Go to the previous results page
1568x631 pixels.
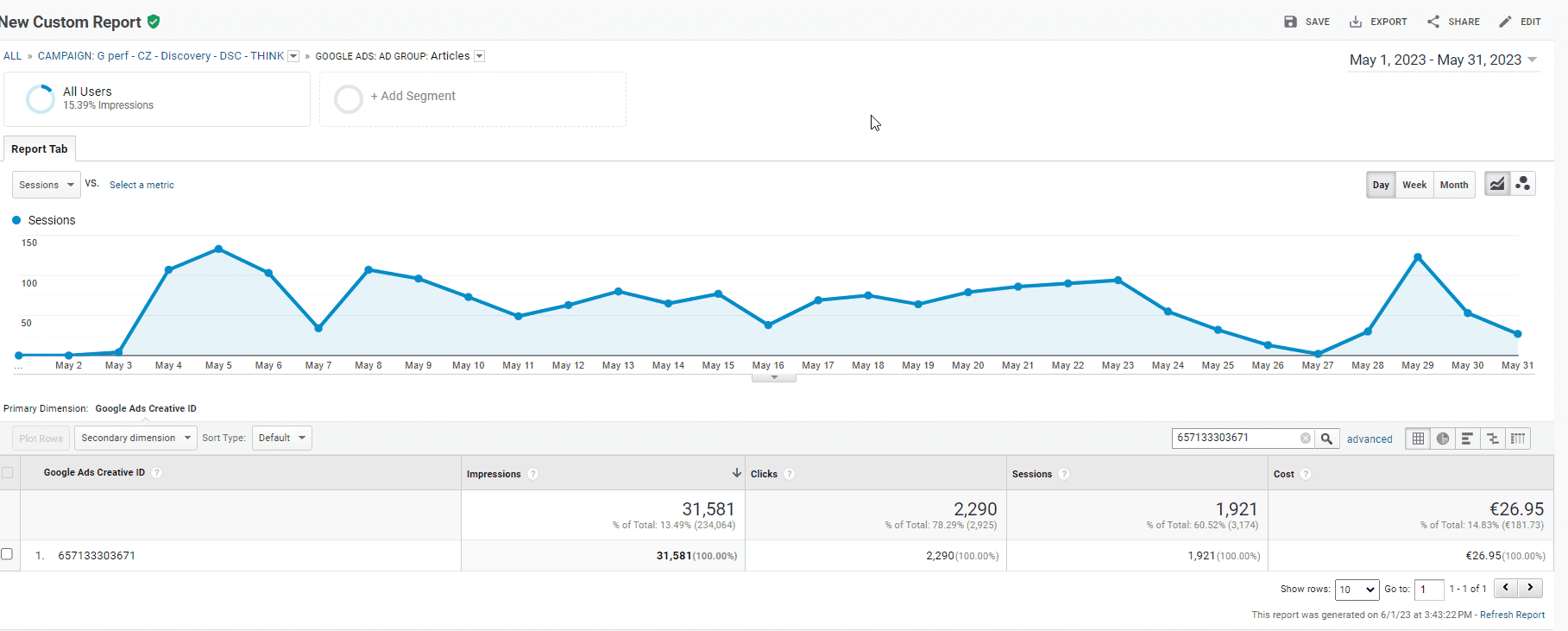(x=1506, y=588)
